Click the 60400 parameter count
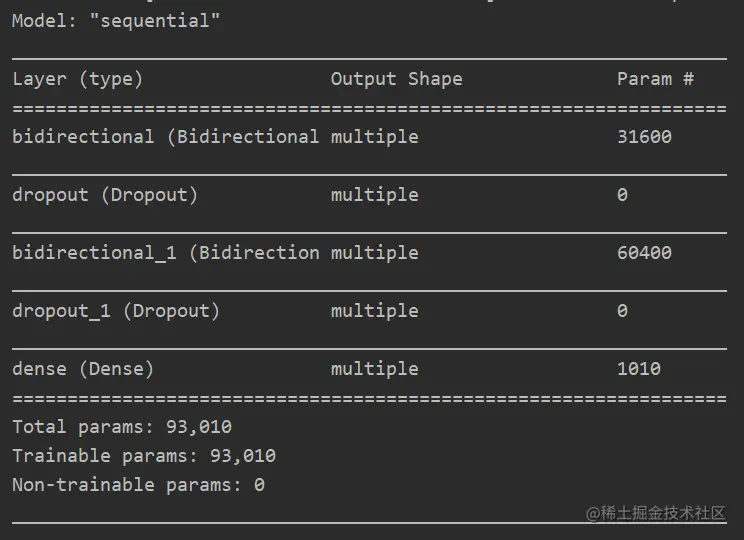This screenshot has width=744, height=540. click(644, 253)
